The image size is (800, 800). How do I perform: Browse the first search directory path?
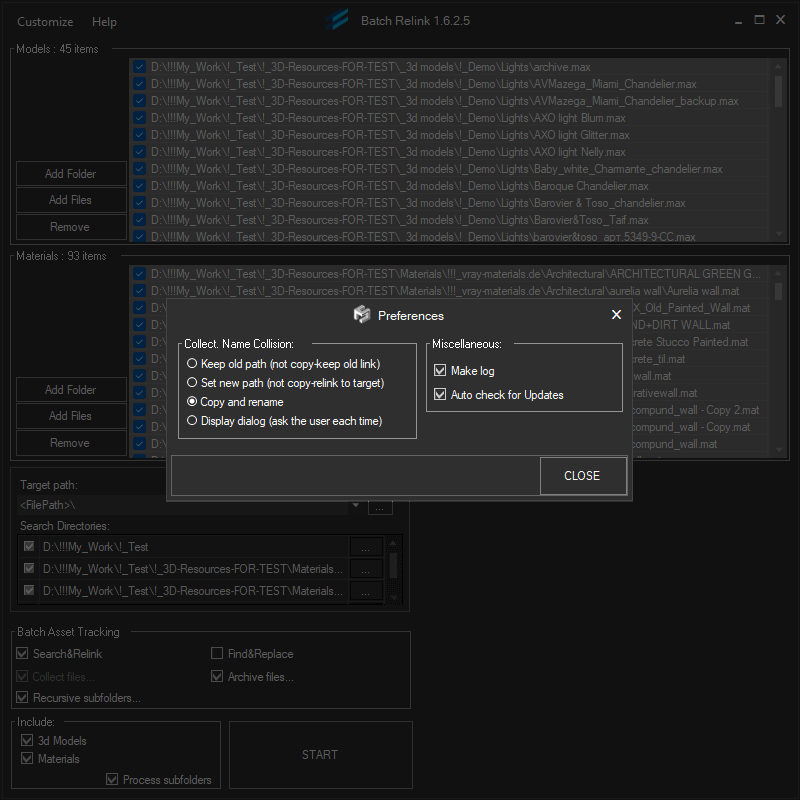click(x=366, y=546)
